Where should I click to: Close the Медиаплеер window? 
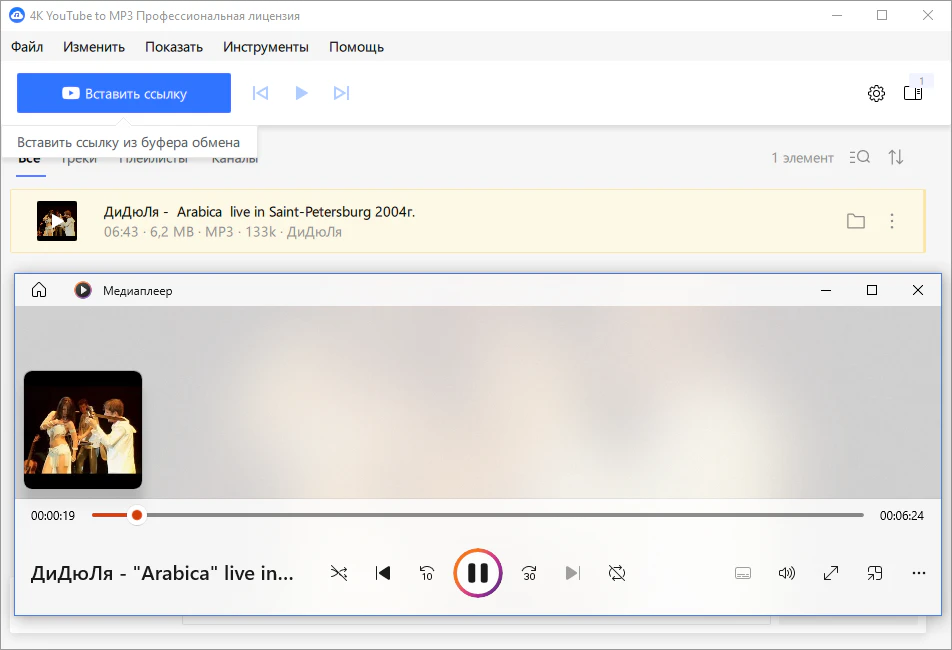point(918,290)
